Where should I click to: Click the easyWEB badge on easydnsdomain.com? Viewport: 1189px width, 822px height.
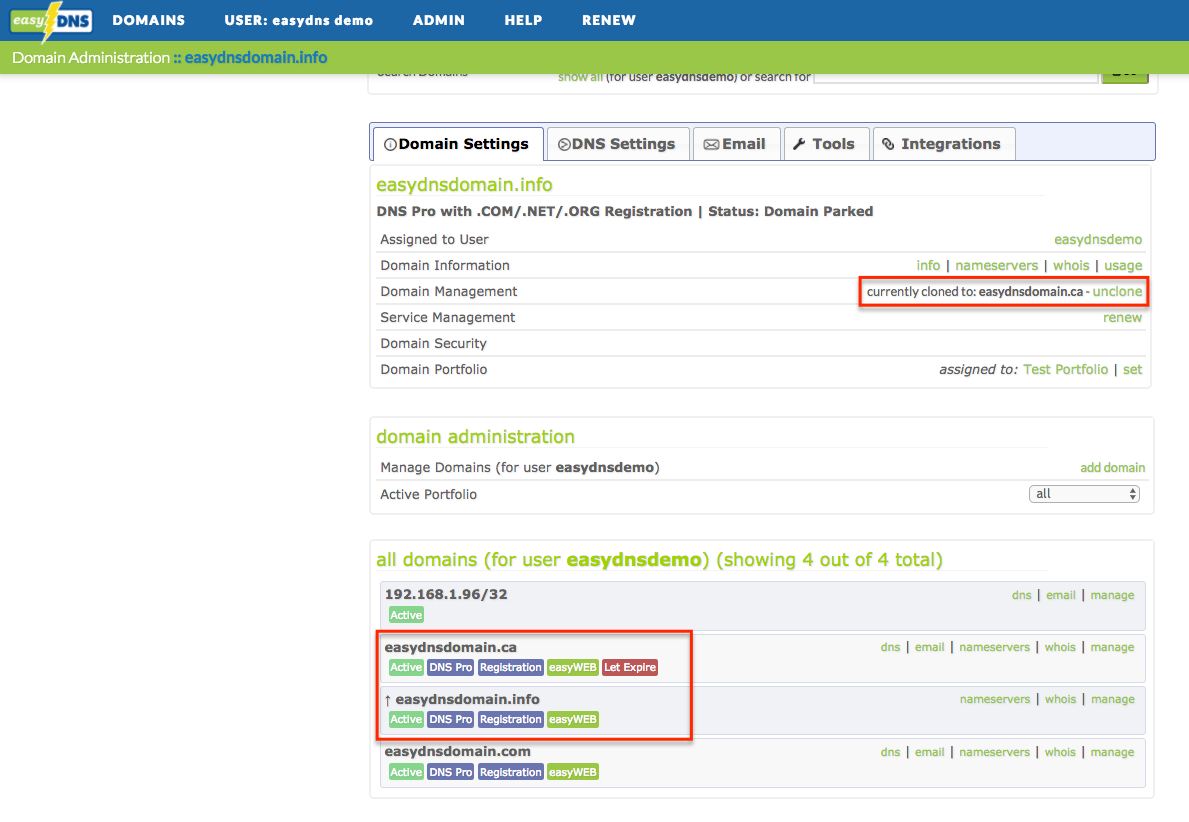(x=573, y=772)
